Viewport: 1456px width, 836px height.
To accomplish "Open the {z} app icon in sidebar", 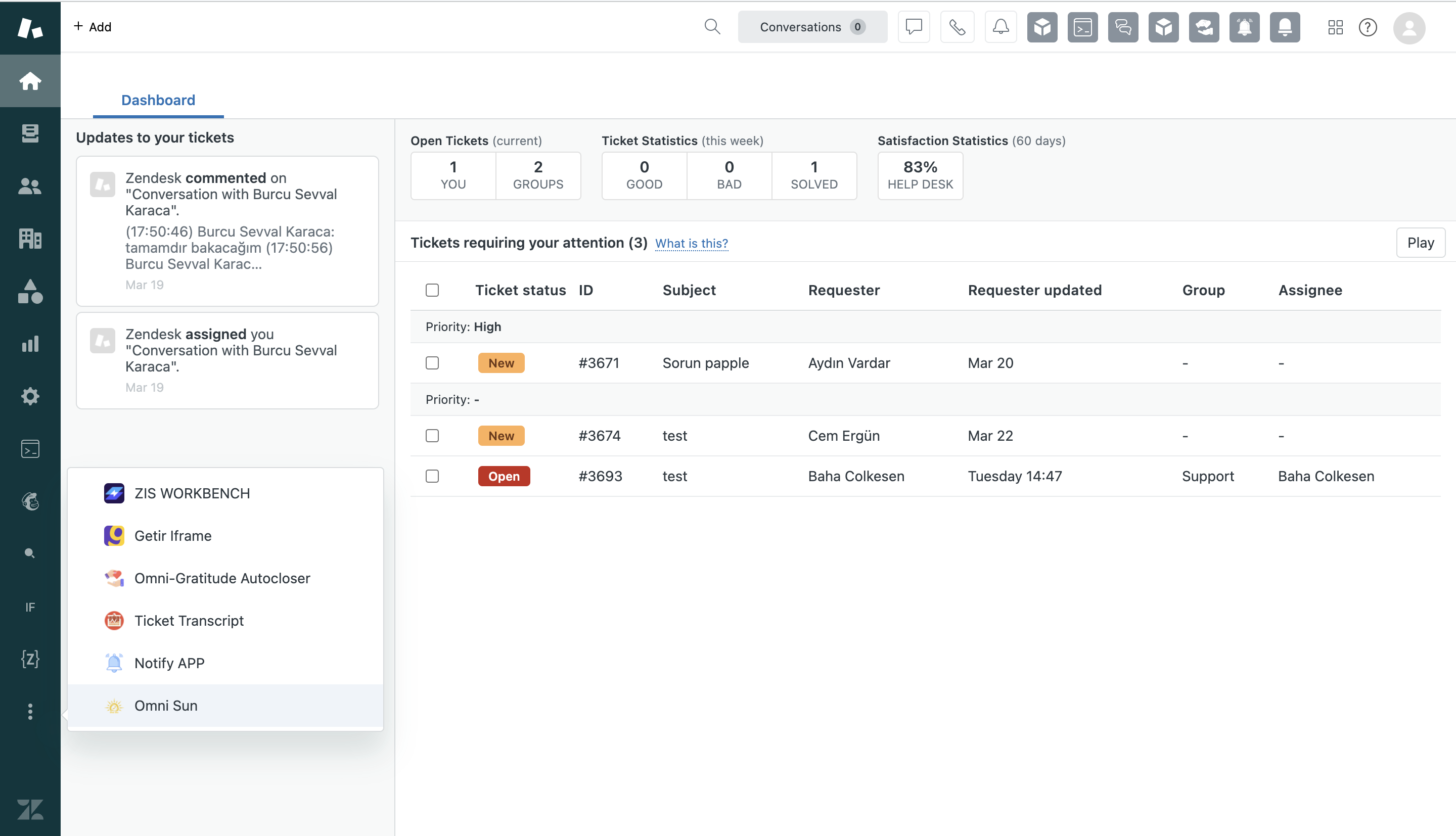I will (x=30, y=659).
